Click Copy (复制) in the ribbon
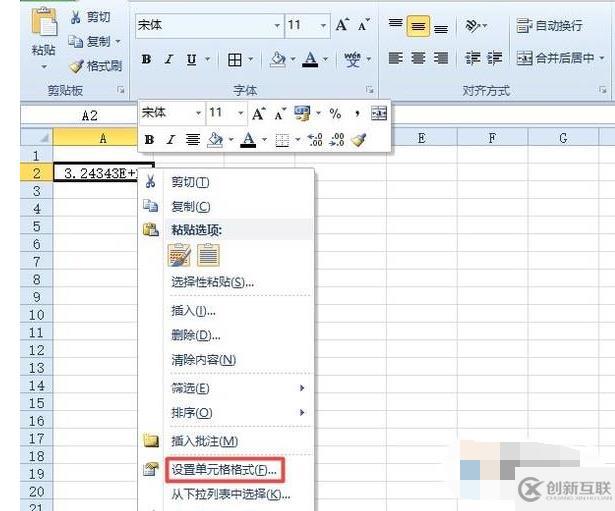 click(x=91, y=41)
